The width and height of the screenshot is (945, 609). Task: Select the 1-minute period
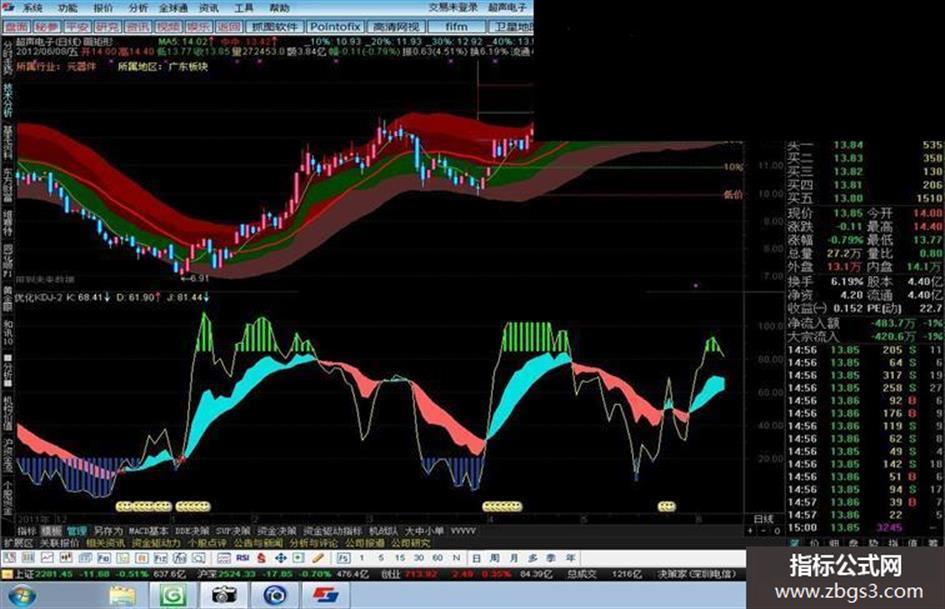(x=362, y=558)
